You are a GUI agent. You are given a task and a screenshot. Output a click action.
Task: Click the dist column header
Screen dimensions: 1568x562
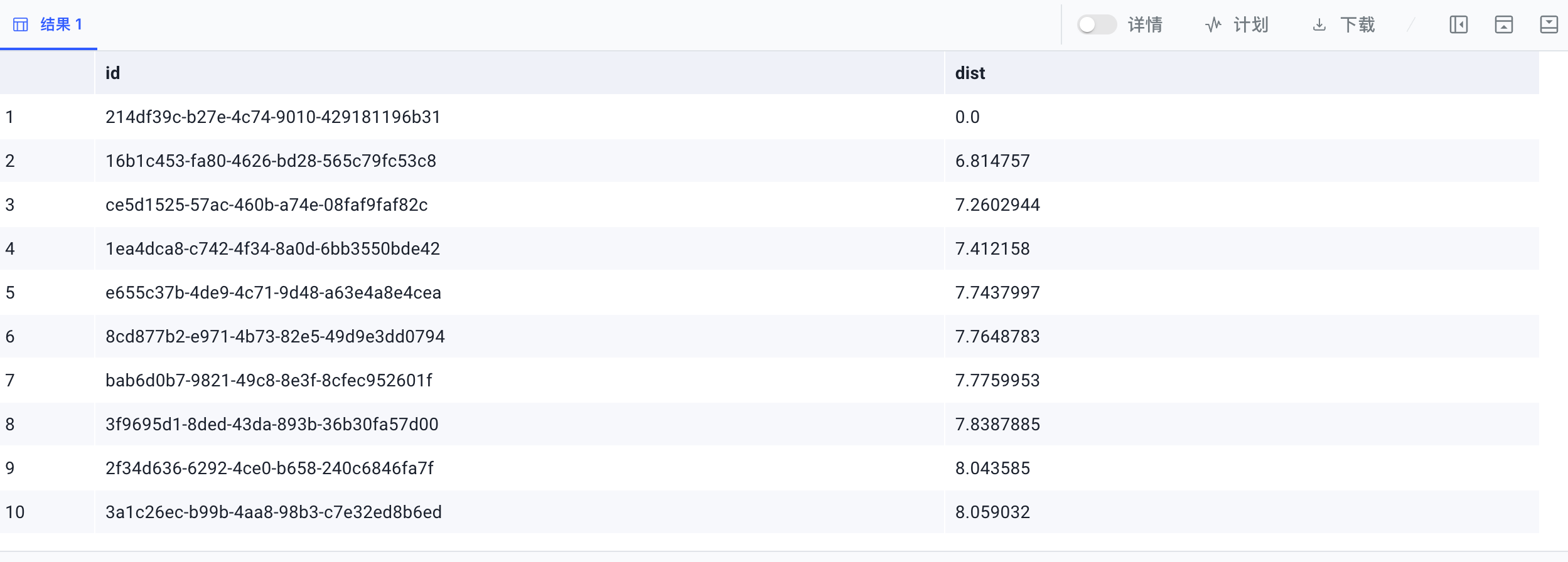click(970, 73)
